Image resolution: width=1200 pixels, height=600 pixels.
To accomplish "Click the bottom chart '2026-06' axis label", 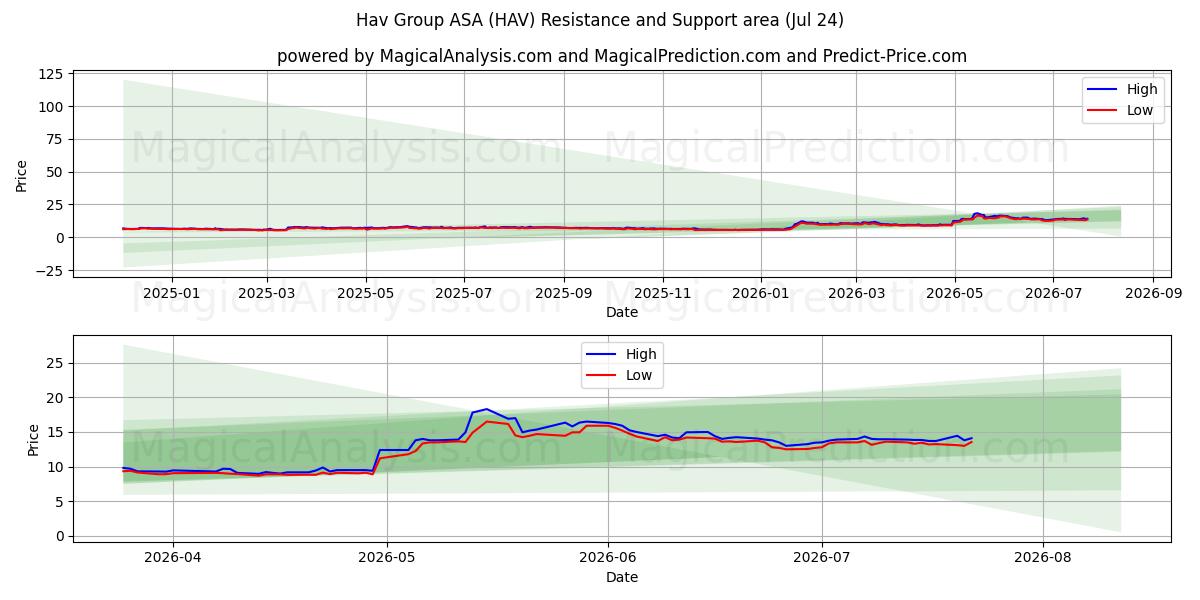I will click(608, 558).
